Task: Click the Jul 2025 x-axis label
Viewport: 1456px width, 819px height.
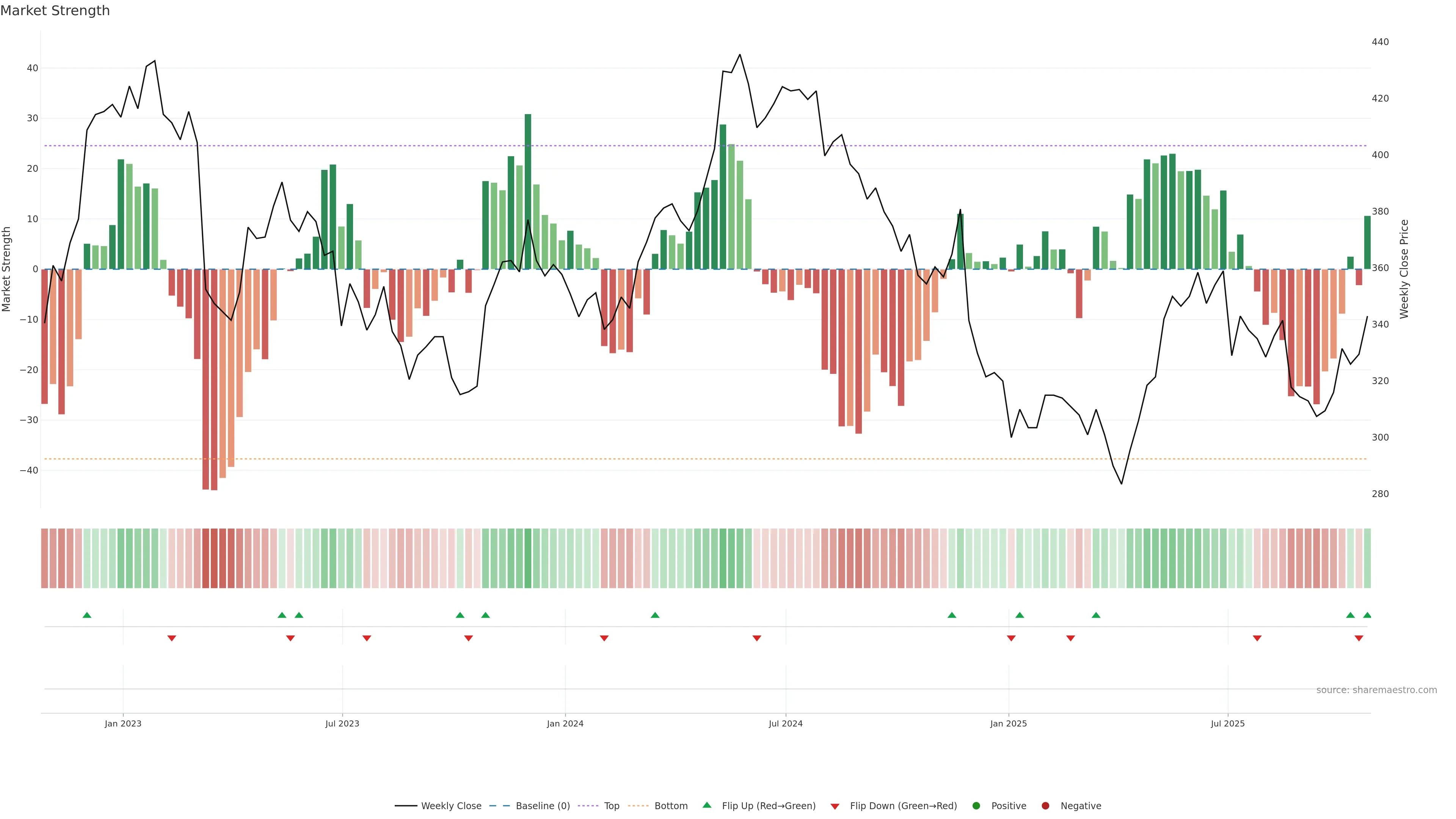Action: pyautogui.click(x=1228, y=723)
